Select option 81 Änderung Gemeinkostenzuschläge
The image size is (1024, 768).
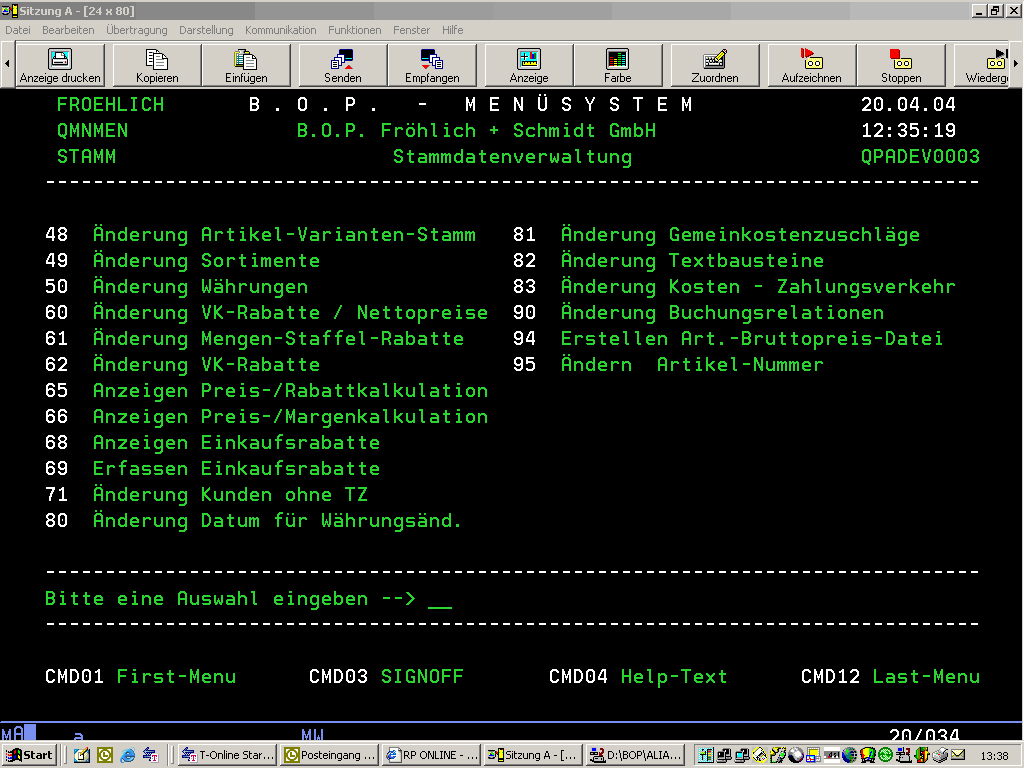pos(716,234)
